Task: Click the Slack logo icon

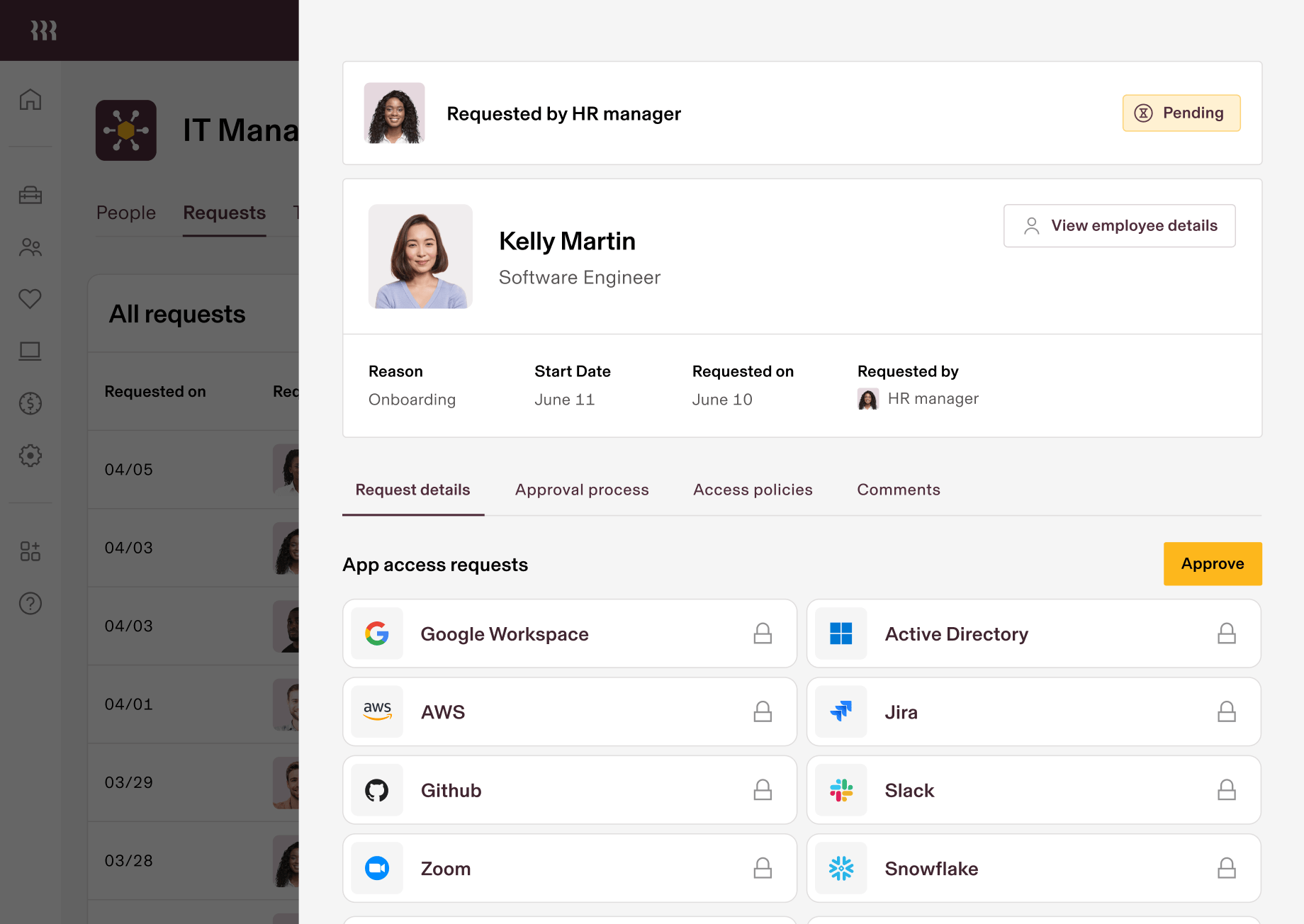Action: [x=841, y=790]
